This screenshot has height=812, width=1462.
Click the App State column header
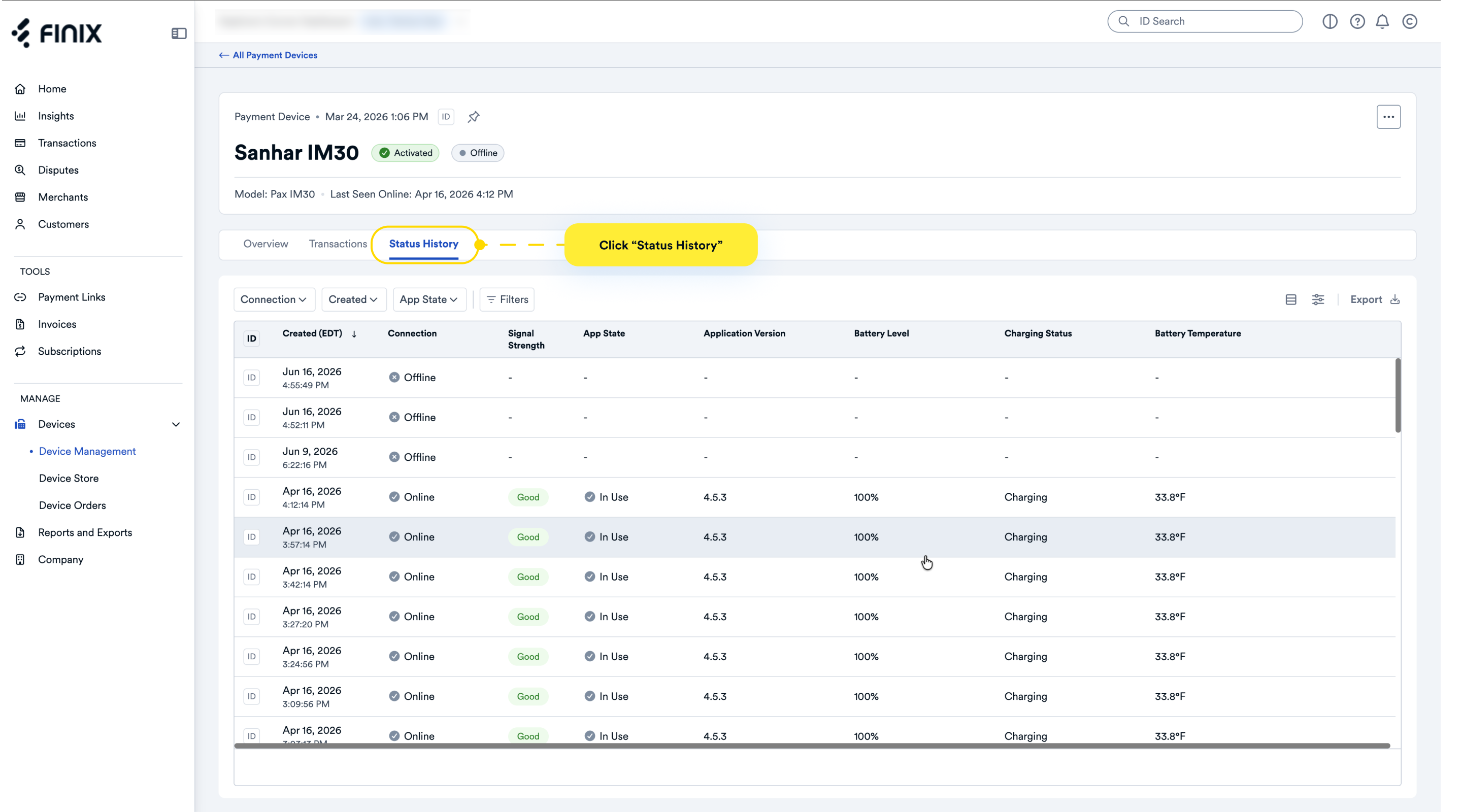604,333
